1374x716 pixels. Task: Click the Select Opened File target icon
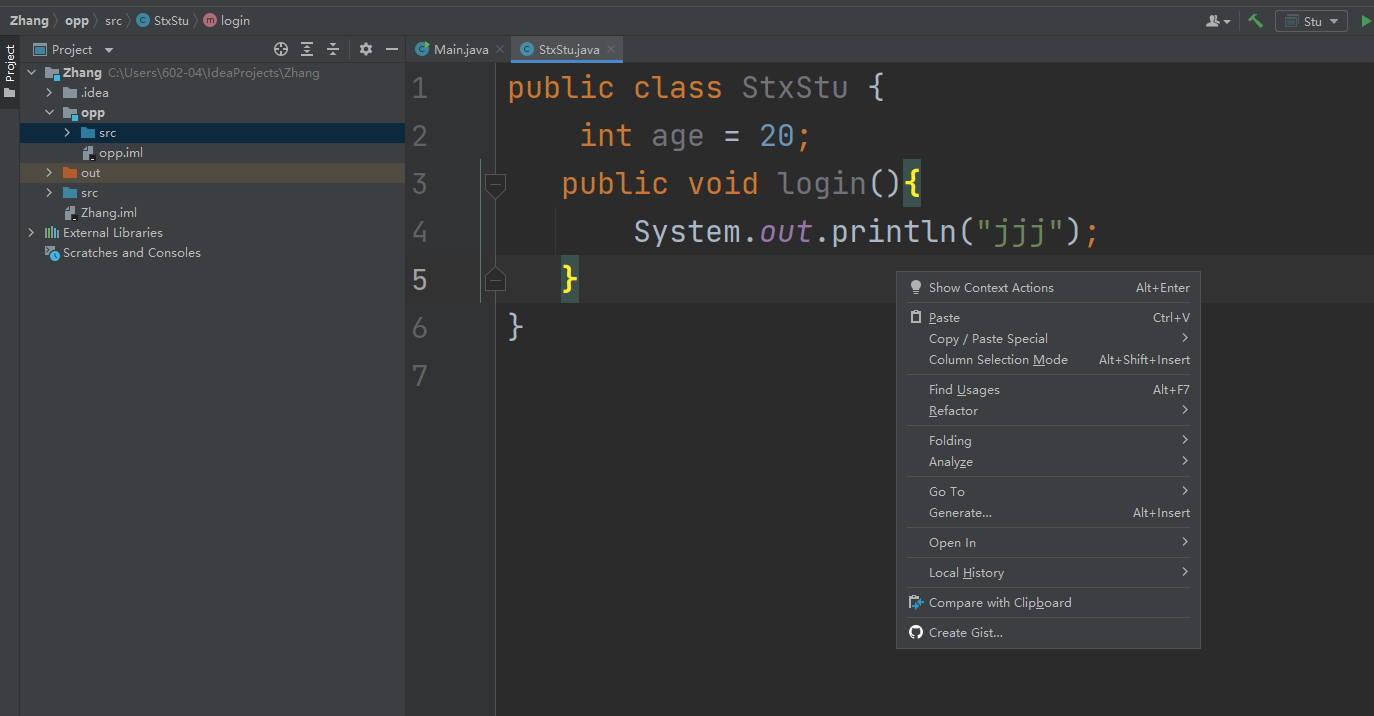click(x=281, y=49)
